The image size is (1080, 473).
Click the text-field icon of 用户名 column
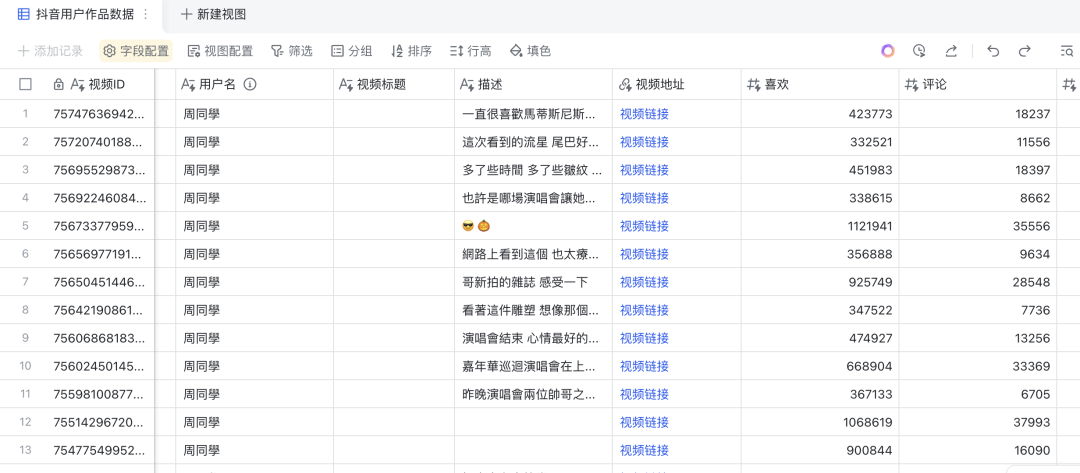187,84
